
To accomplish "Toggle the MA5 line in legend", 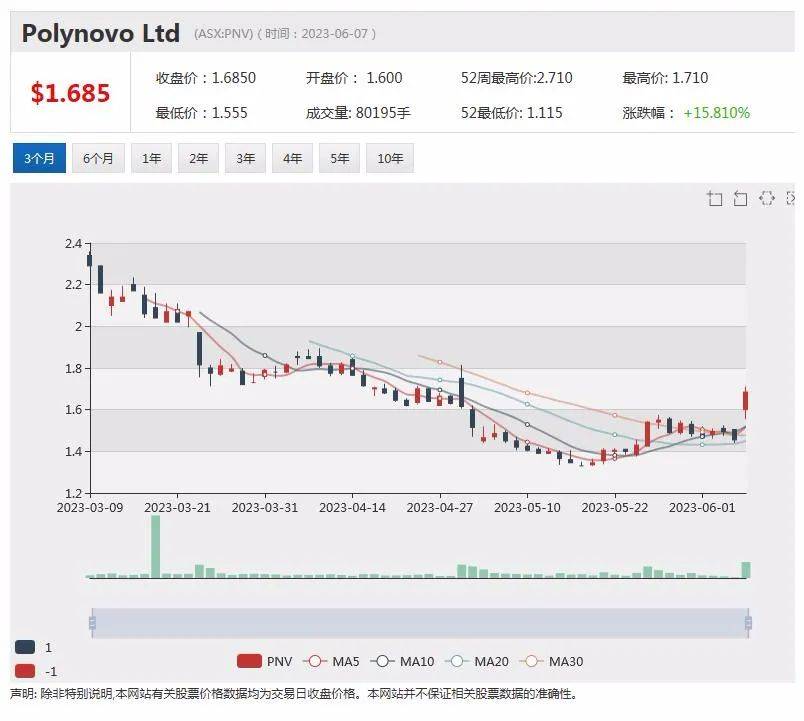I will [x=331, y=661].
